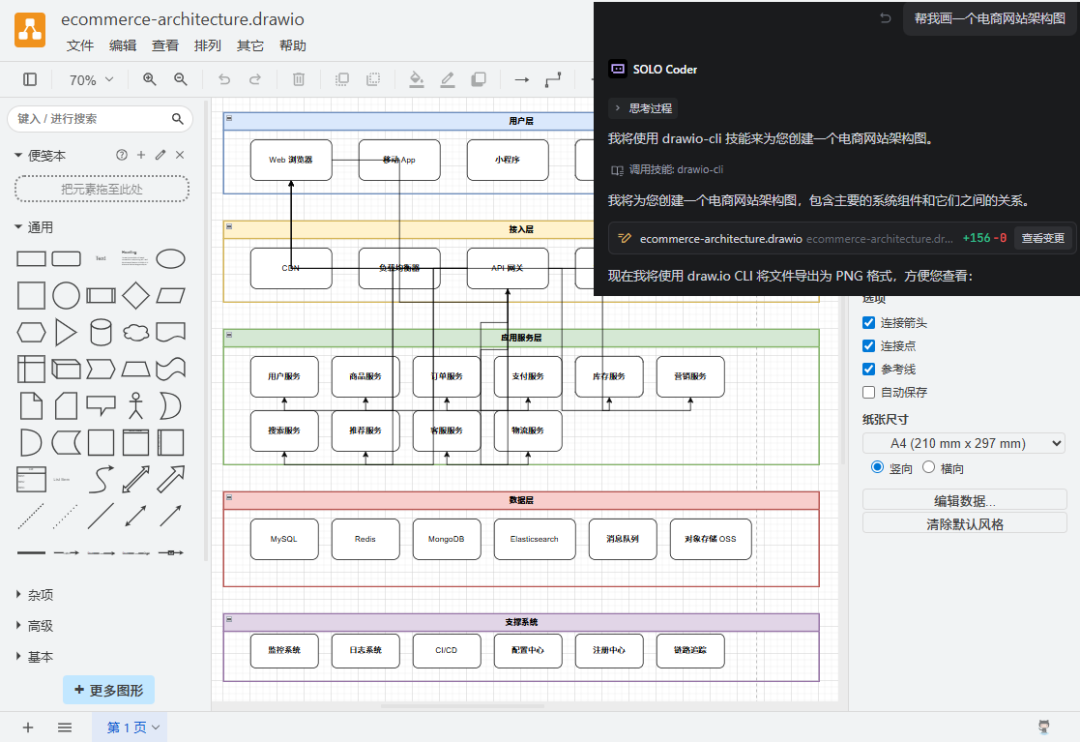The image size is (1080, 742).
Task: Open the A4 paper size dropdown
Action: point(963,443)
